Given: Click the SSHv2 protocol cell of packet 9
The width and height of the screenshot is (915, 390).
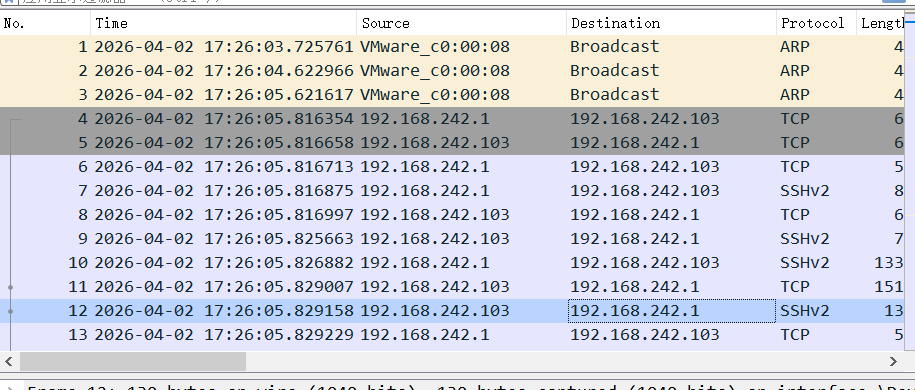Looking at the screenshot, I should [805, 239].
